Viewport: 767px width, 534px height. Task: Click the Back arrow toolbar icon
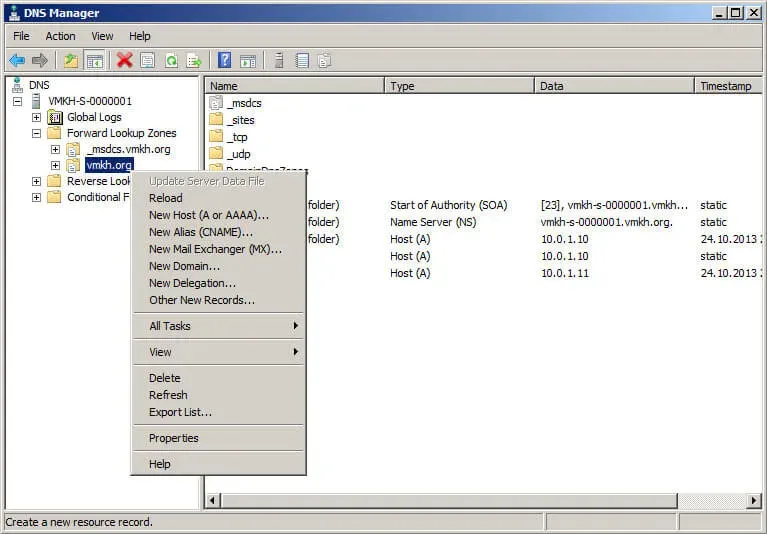pos(17,61)
